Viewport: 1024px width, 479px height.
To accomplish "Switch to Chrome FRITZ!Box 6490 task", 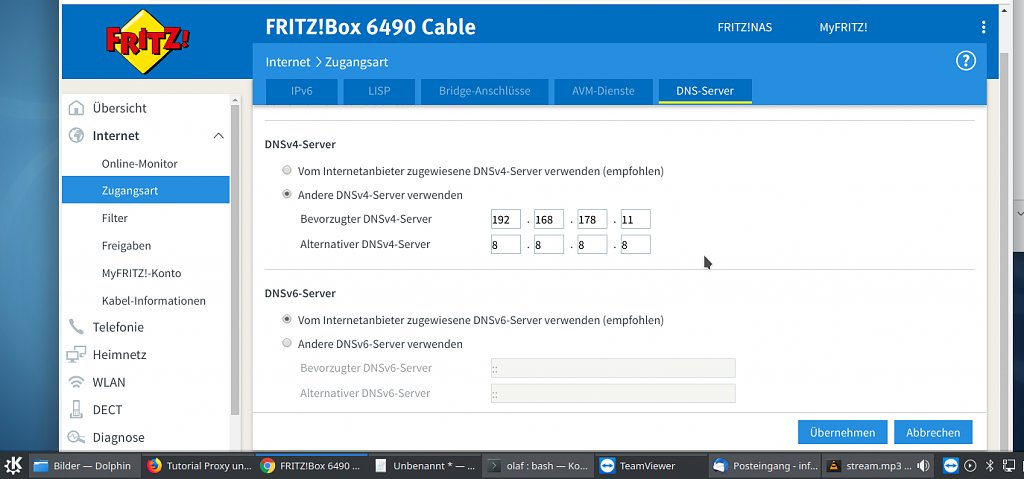I will pos(311,466).
